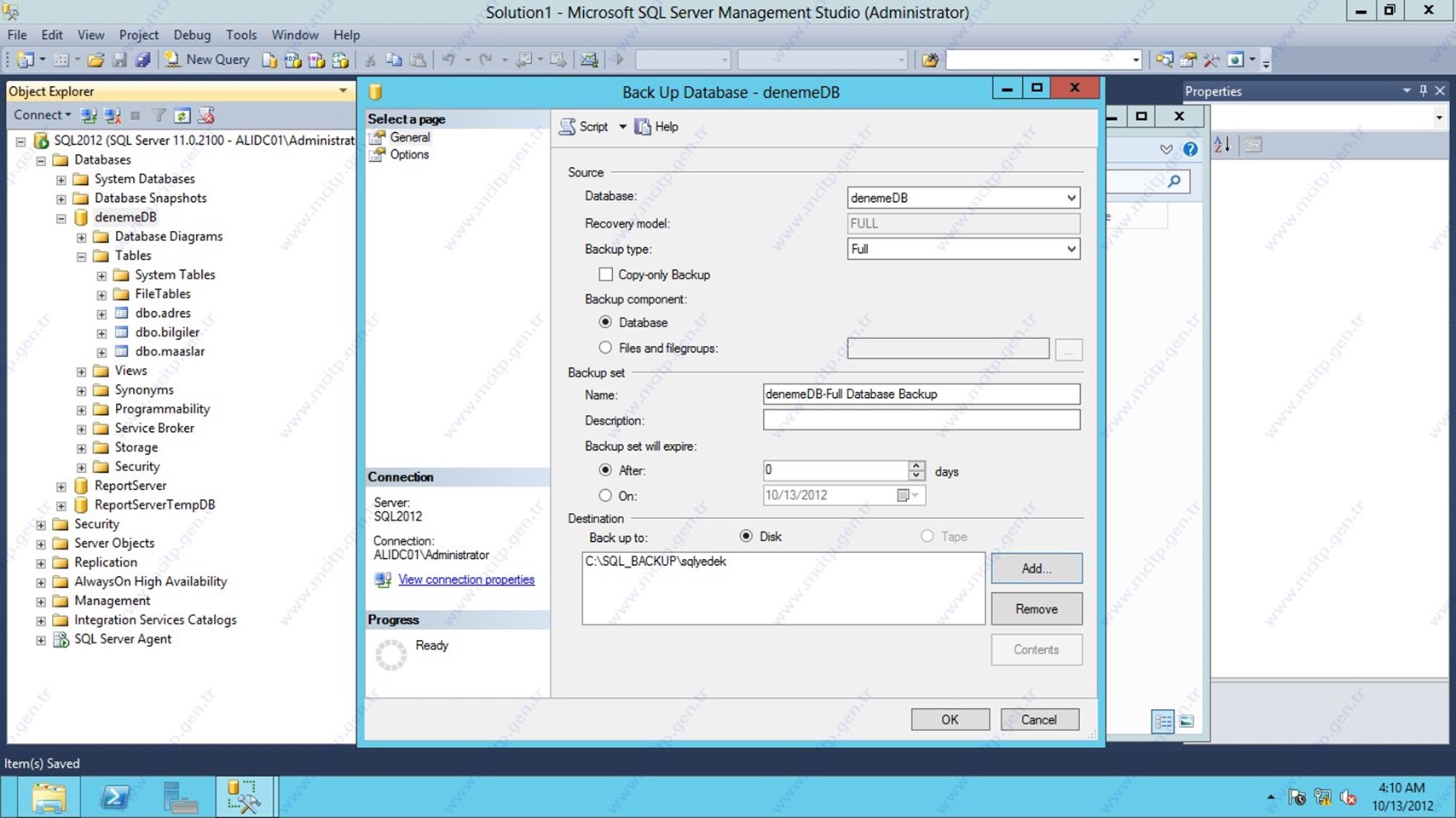This screenshot has height=818, width=1456.
Task: Click the Activity Monitor toolbar icon
Action: click(x=589, y=60)
